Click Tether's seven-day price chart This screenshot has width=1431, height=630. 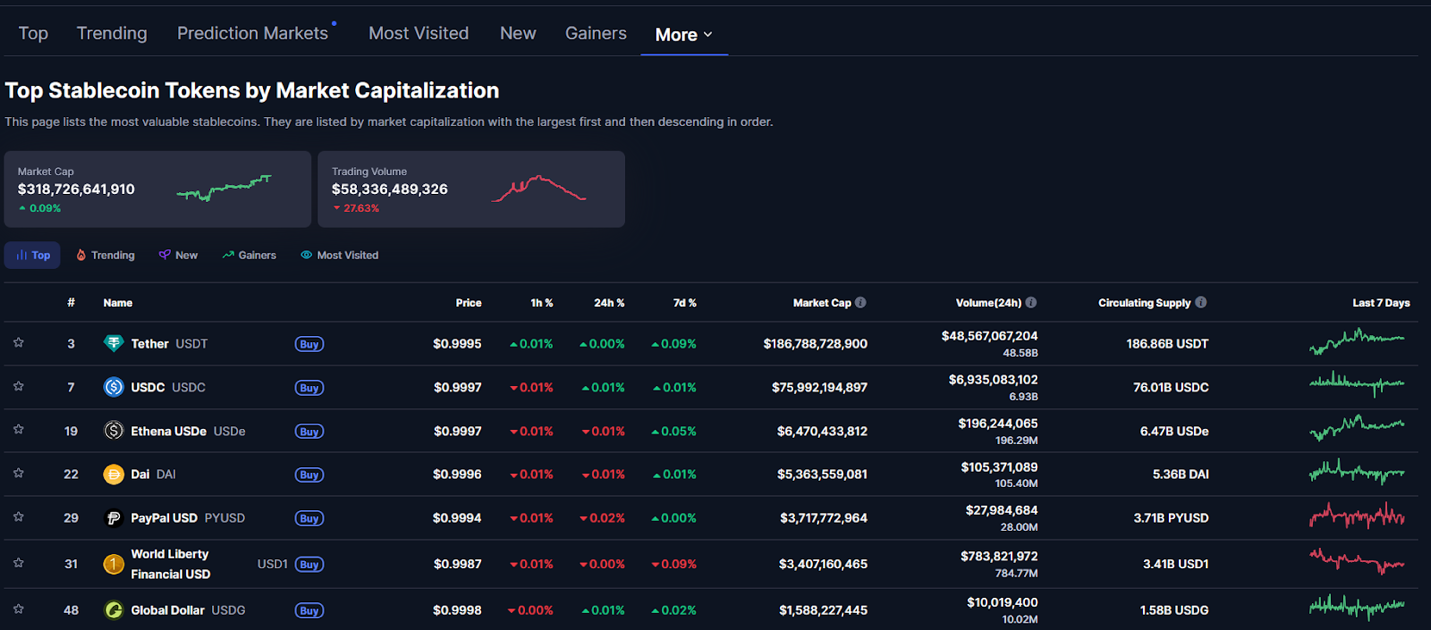point(1357,343)
